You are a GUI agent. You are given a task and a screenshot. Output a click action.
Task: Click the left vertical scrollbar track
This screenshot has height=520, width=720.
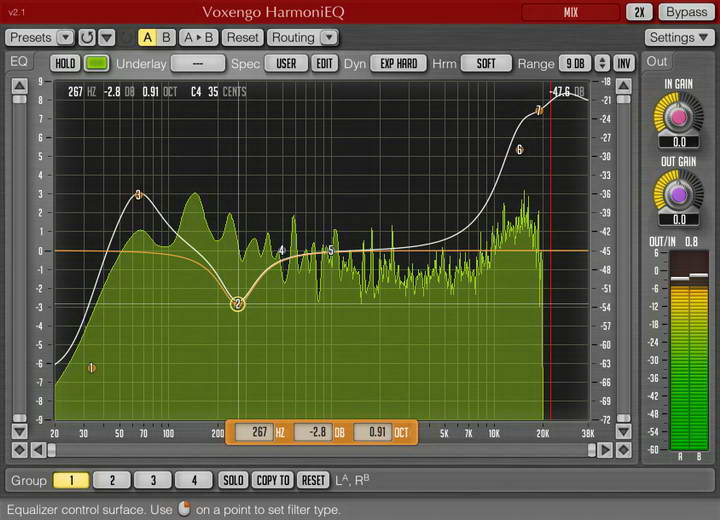pos(19,259)
